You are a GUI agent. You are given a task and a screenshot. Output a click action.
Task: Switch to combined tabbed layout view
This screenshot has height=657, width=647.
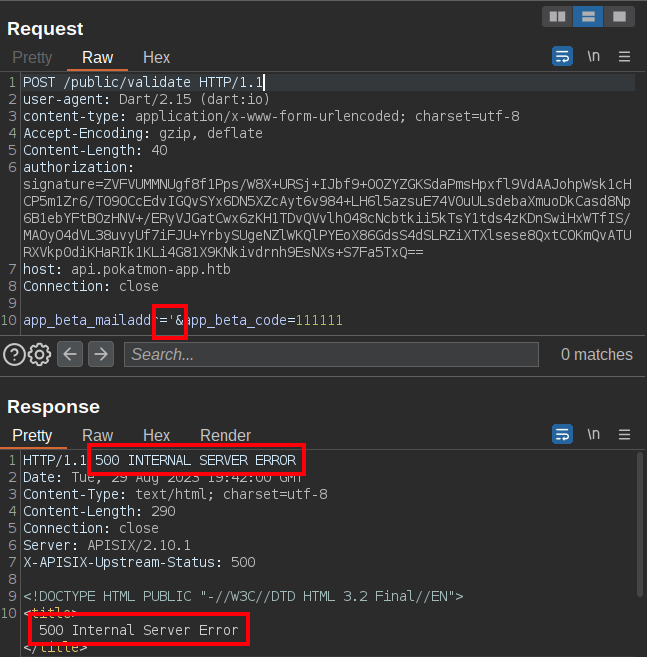tap(620, 17)
